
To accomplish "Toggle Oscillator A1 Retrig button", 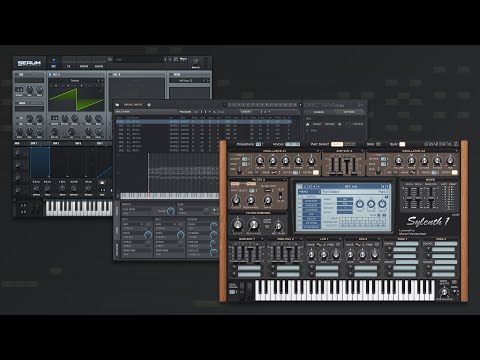I will (x=316, y=172).
